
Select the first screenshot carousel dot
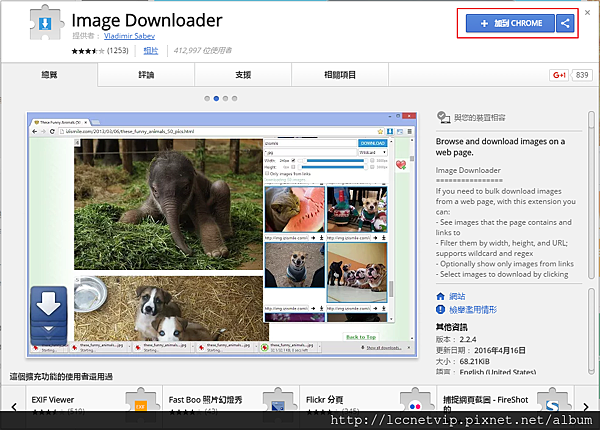click(207, 98)
